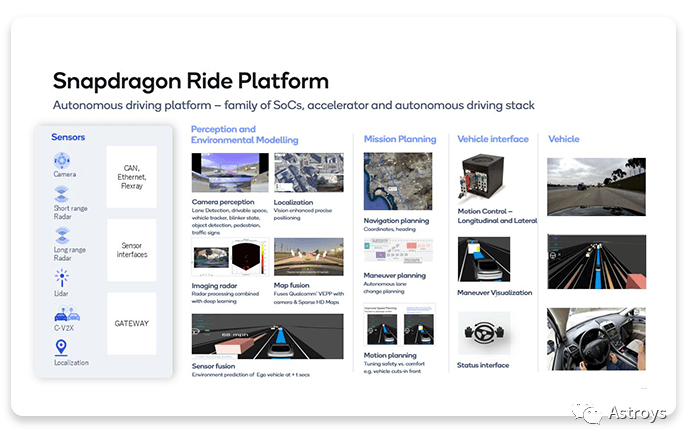Click the Long range Radar icon
688x444 pixels.
point(62,235)
